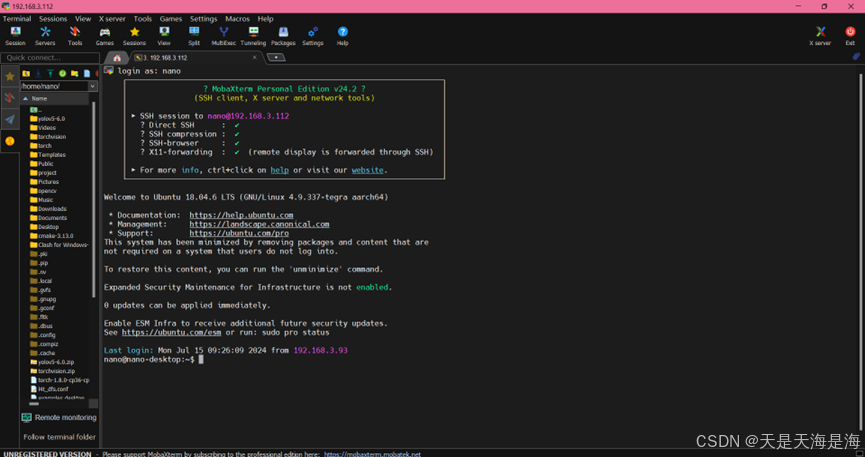865x457 pixels.
Task: Enable MultiExec mode from the toolbar
Action: pos(223,36)
